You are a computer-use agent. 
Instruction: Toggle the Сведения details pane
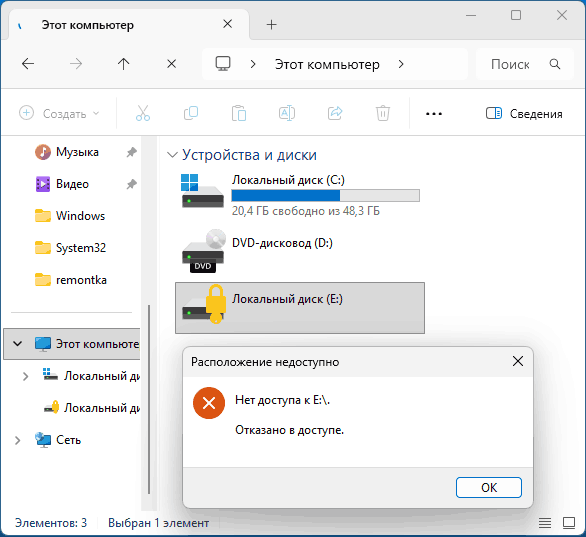point(524,114)
